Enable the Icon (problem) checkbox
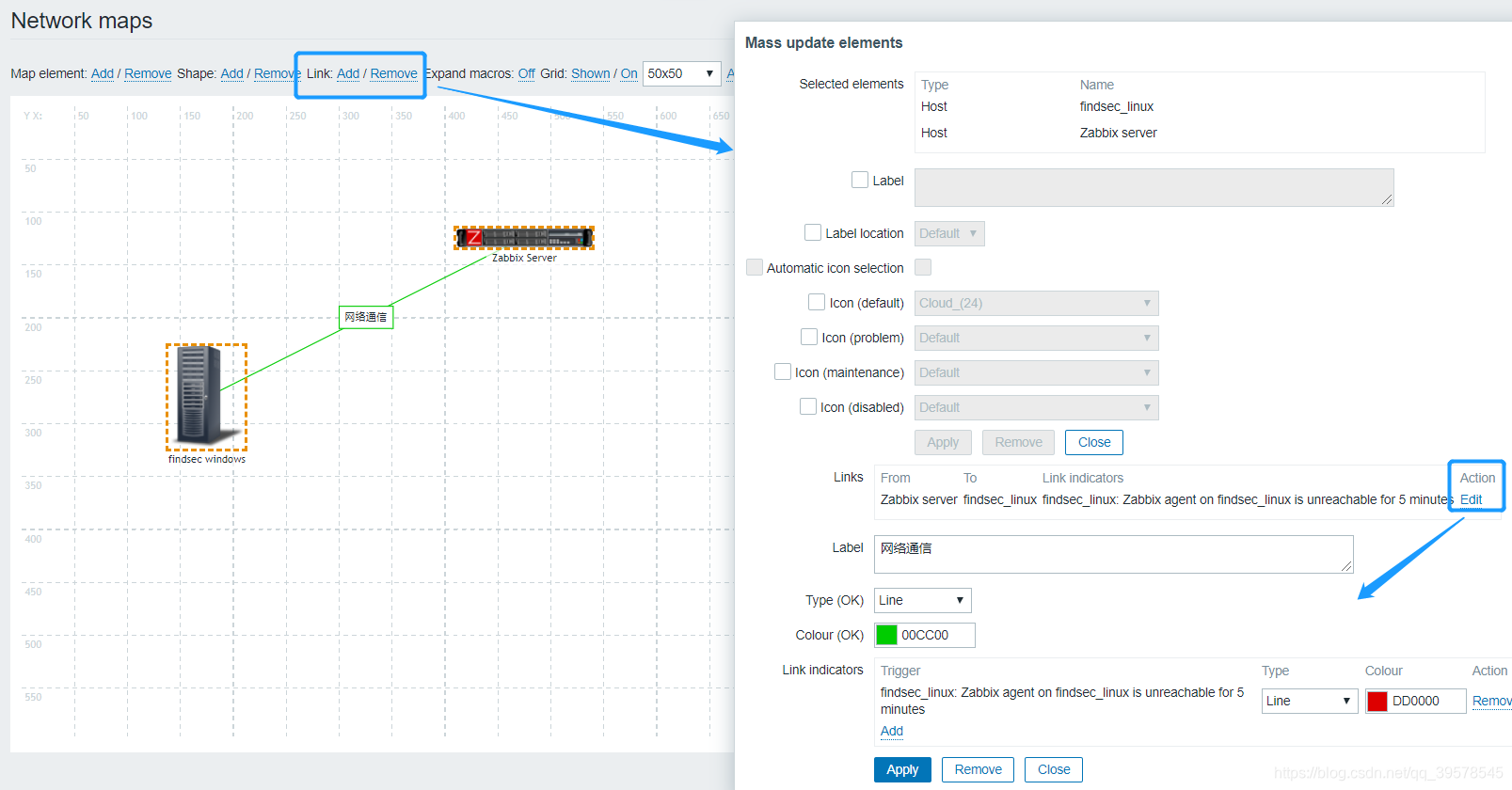1512x790 pixels. [x=809, y=337]
